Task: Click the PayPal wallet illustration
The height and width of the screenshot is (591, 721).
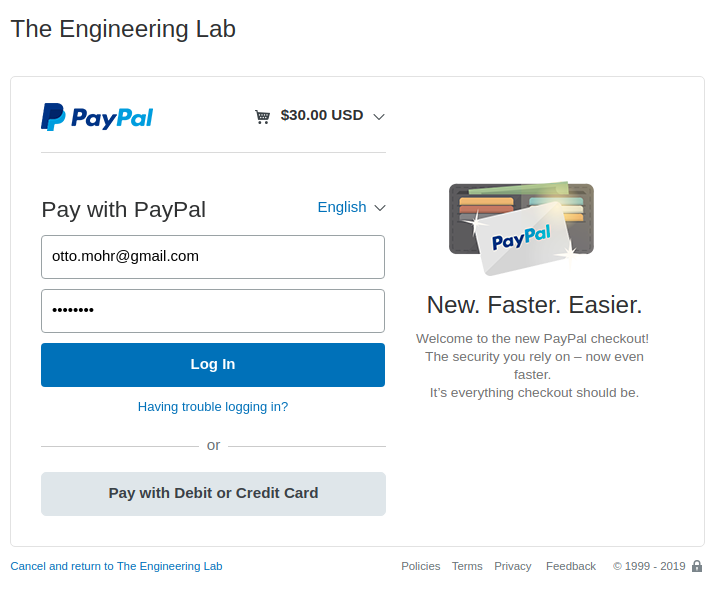Action: (x=521, y=228)
